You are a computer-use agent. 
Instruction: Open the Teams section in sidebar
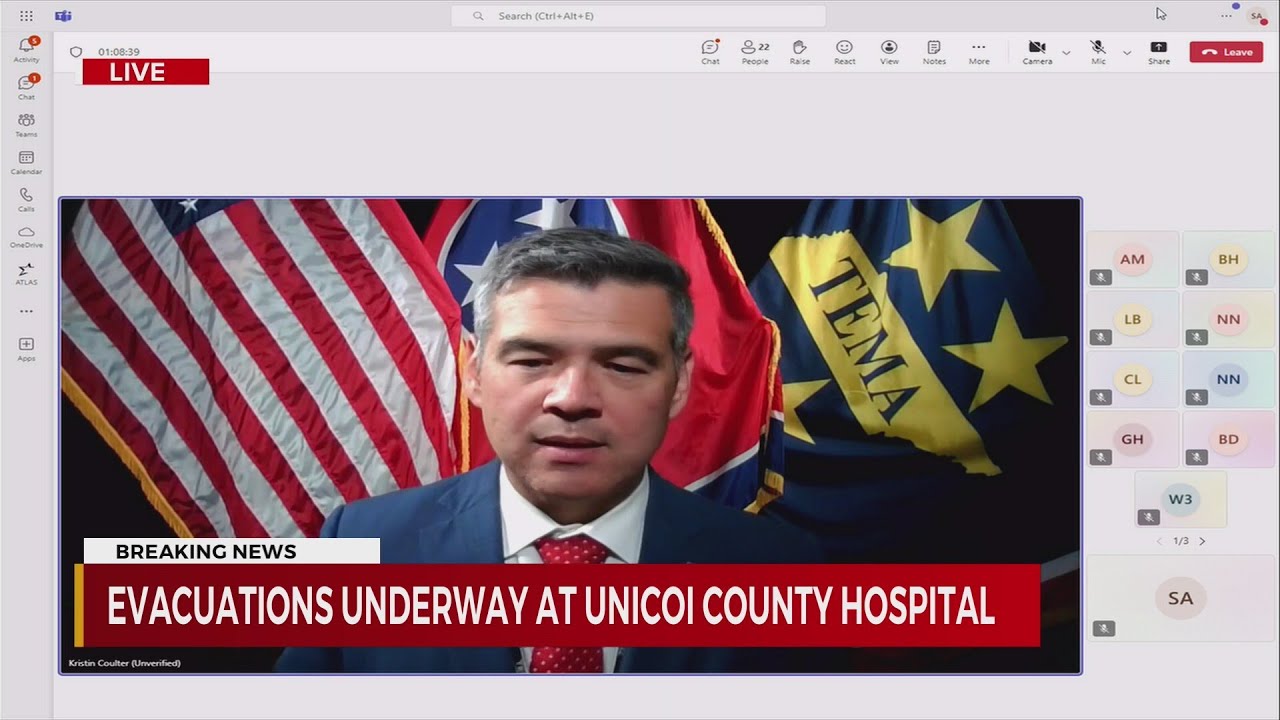coord(26,124)
